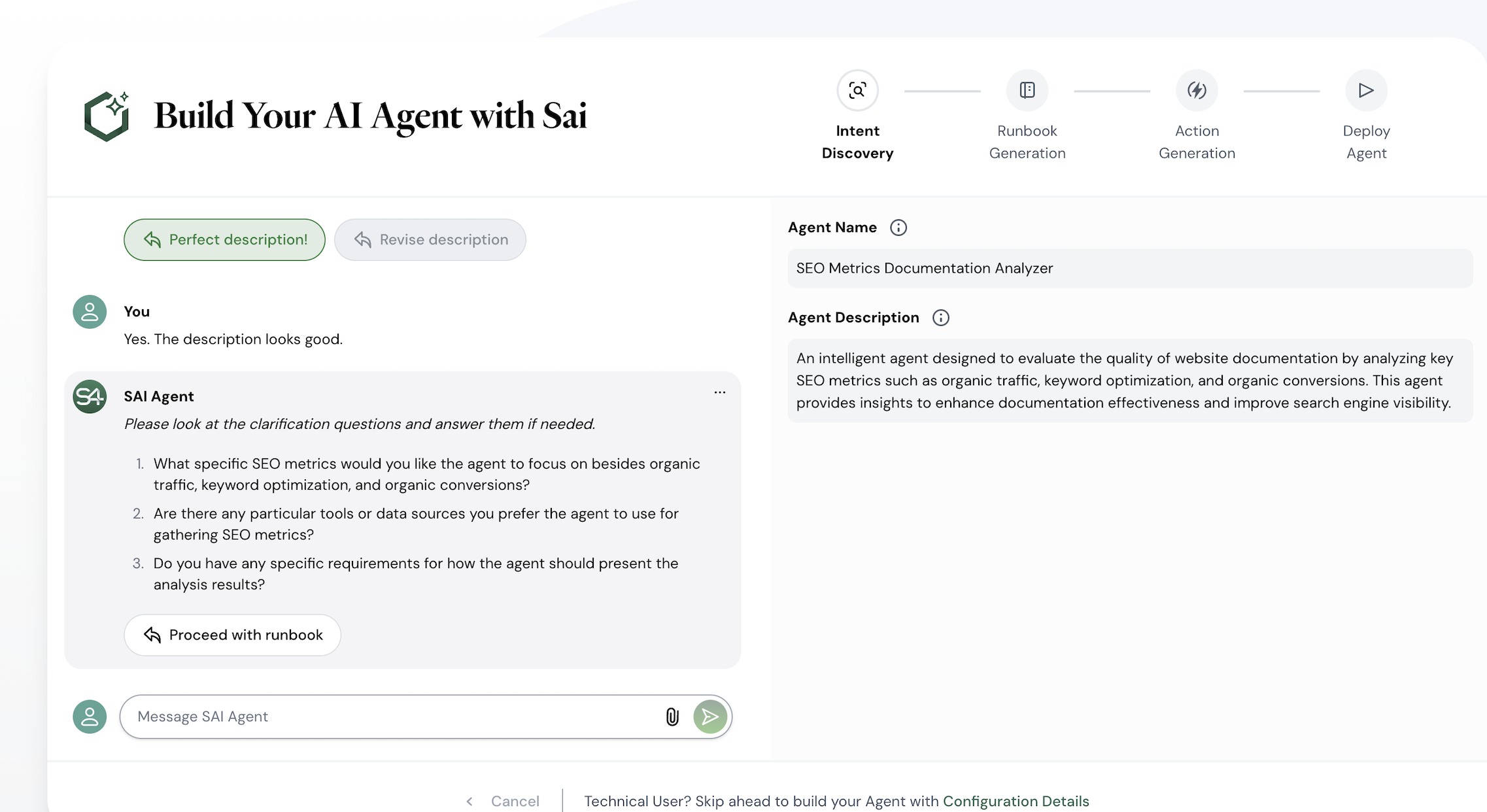
Task: Send the message with arrow button
Action: 710,717
